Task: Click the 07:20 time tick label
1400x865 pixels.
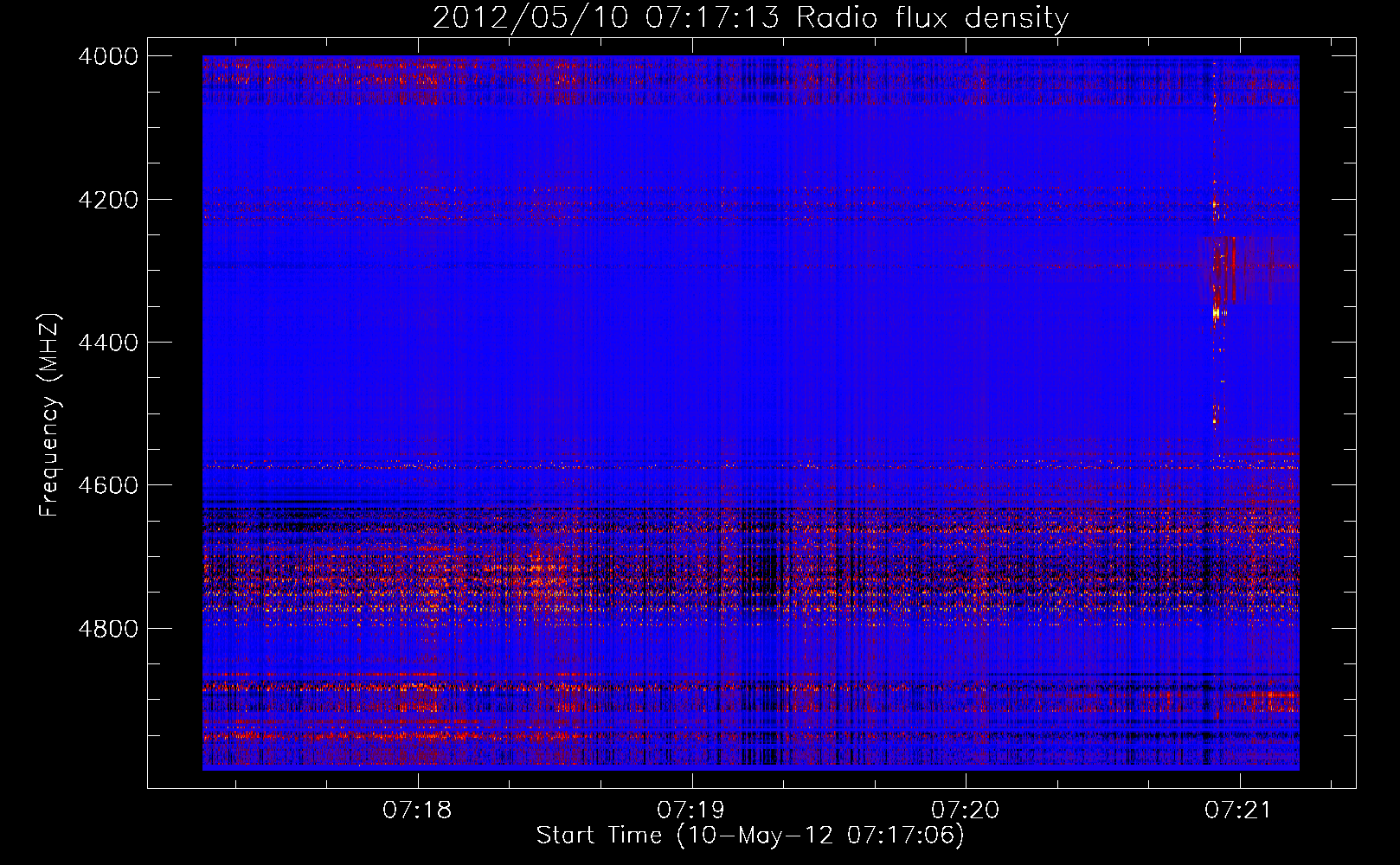Action: click(965, 811)
